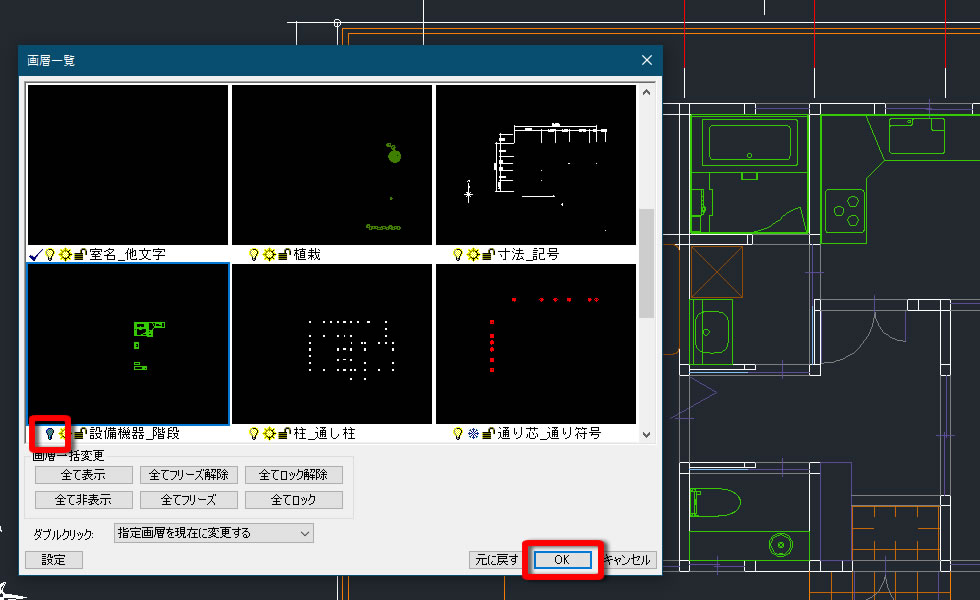Click the current-layer checkmark beside 室名_他文字

pyautogui.click(x=36, y=254)
